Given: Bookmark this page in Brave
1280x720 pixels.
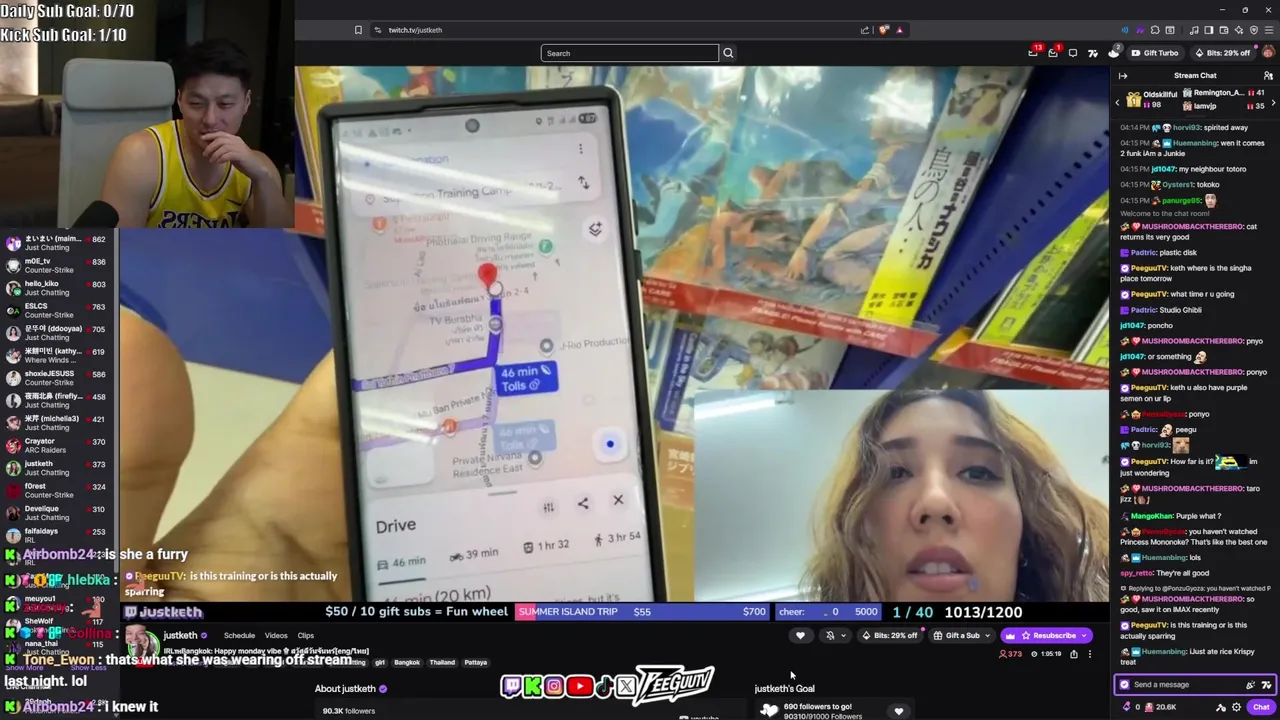Looking at the screenshot, I should (358, 30).
